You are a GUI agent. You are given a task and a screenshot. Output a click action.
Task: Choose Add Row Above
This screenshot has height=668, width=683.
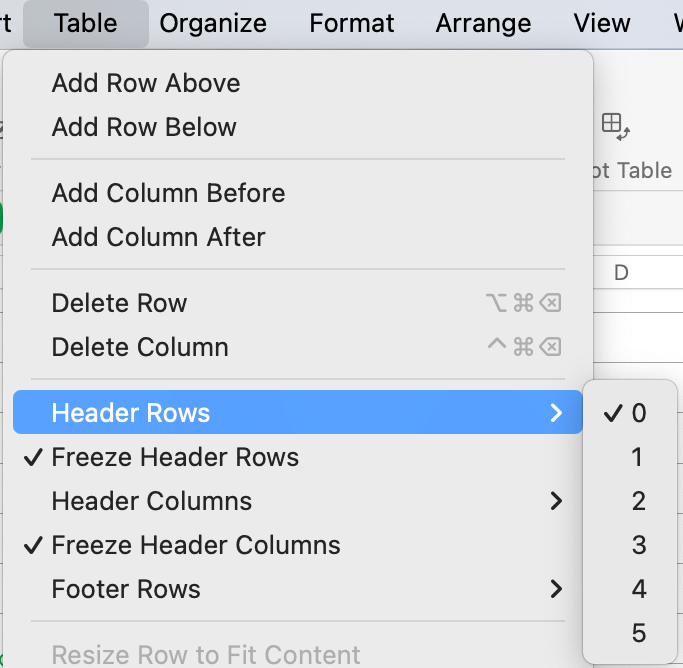coord(146,83)
